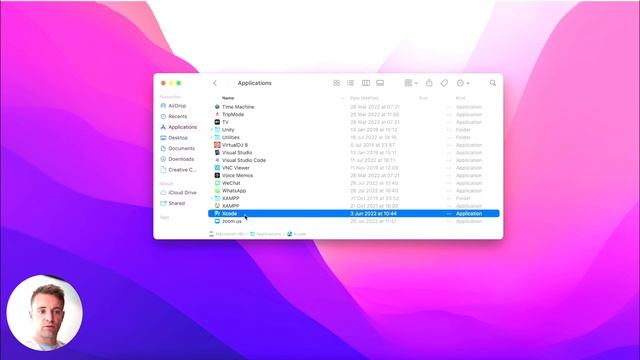Screen dimensions: 640x360
Task: Select the zoom.us app icon
Action: point(217,221)
